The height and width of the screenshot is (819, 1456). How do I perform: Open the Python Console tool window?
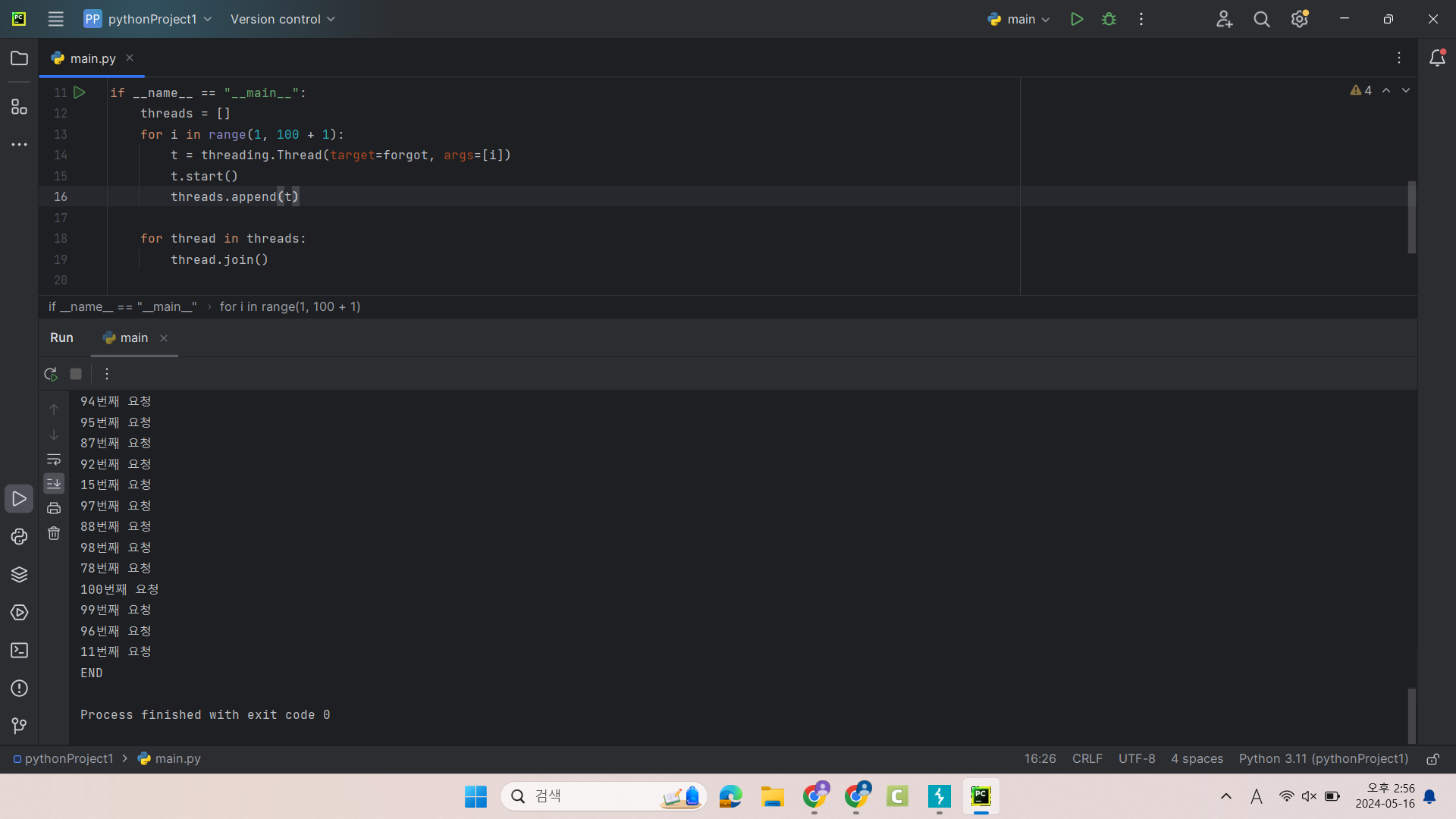19,537
